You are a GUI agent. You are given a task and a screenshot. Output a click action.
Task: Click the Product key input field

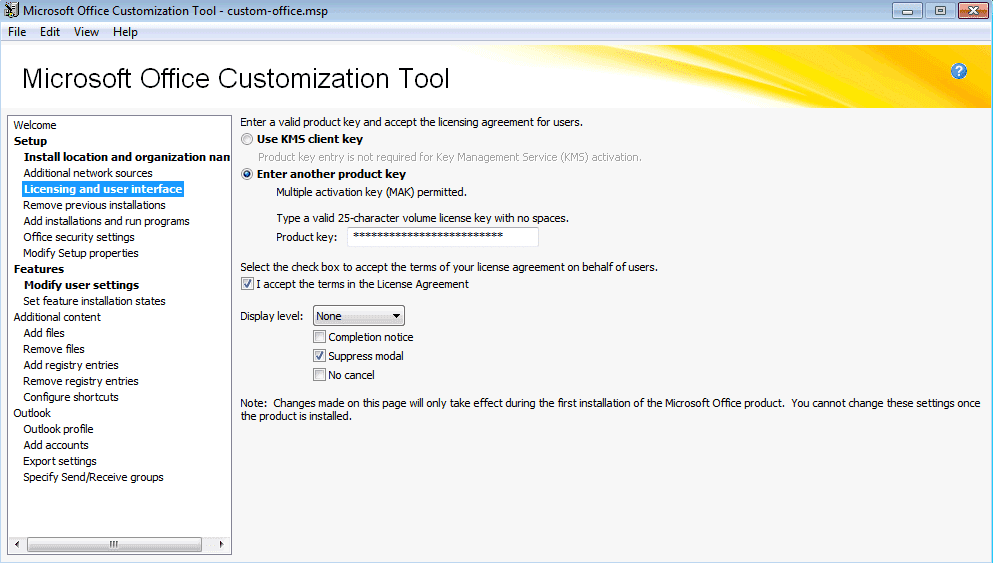(x=443, y=237)
